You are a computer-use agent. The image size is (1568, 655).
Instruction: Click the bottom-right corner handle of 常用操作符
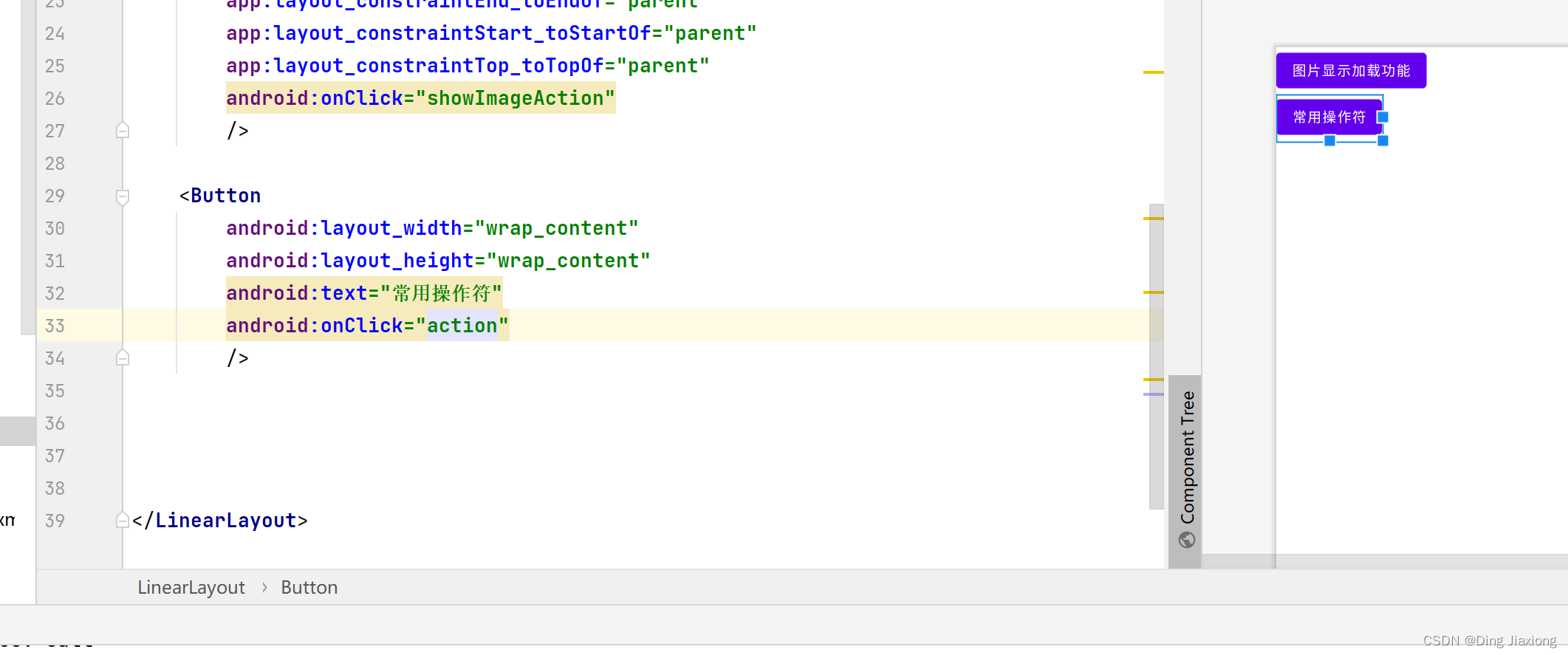coord(1383,141)
